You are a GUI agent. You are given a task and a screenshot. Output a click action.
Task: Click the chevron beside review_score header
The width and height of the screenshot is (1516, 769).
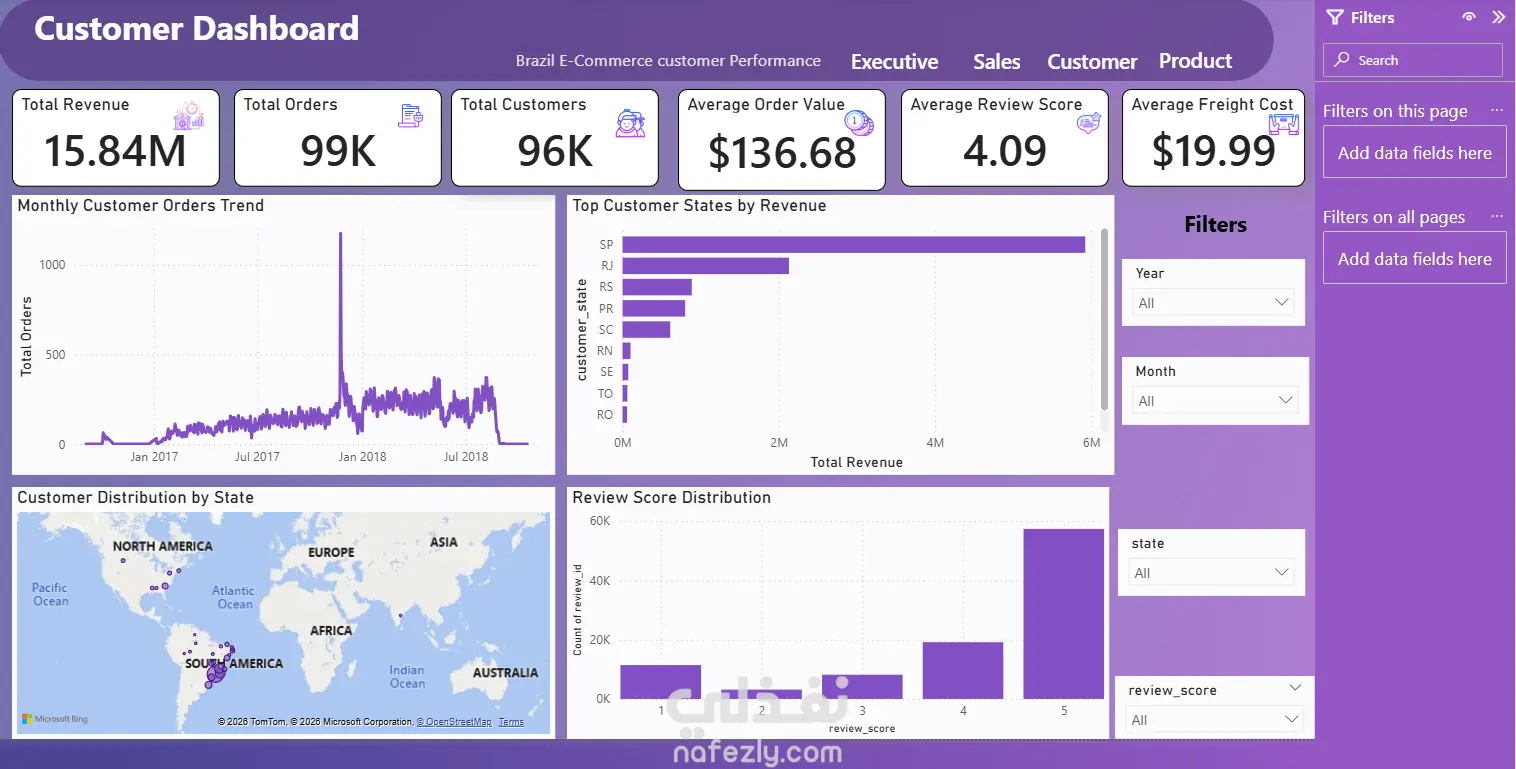coord(1295,688)
